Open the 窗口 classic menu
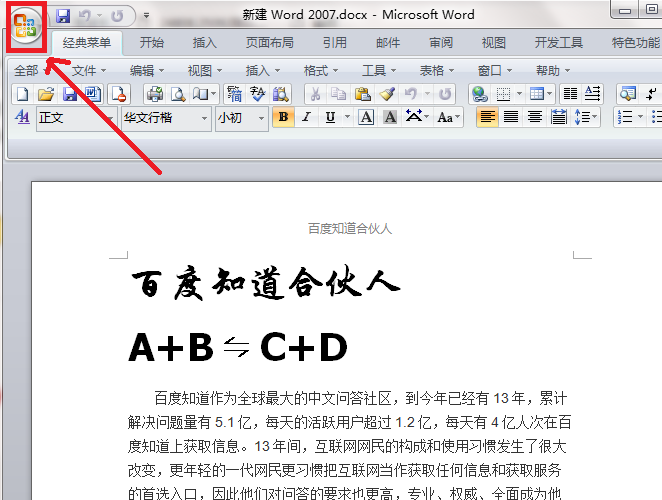This screenshot has width=662, height=500. click(494, 71)
